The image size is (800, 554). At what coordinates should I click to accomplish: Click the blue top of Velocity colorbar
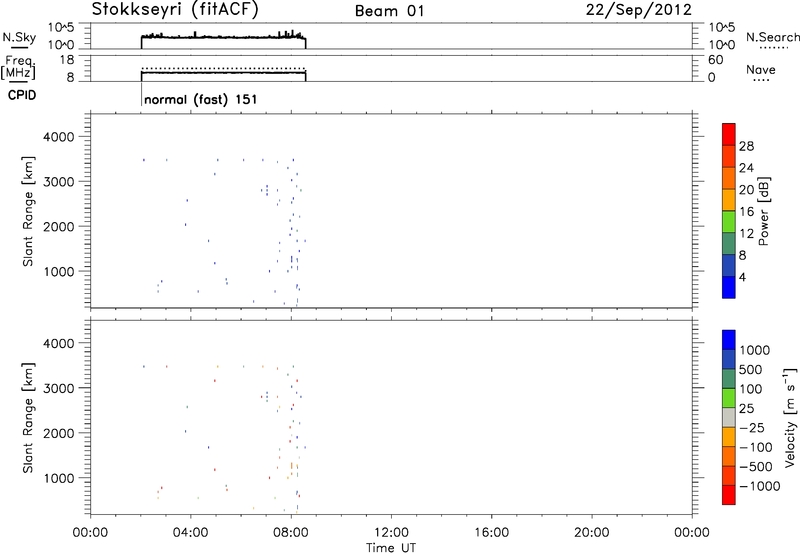point(729,340)
